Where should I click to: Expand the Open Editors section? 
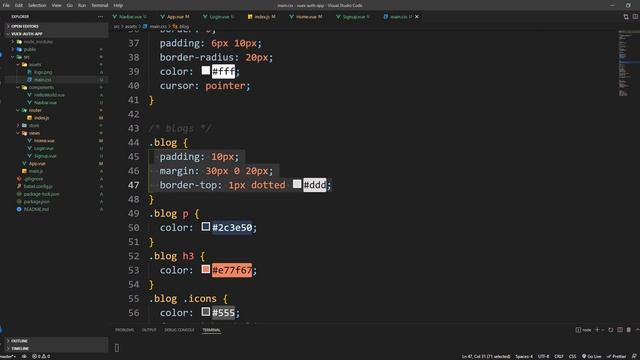(x=55, y=26)
